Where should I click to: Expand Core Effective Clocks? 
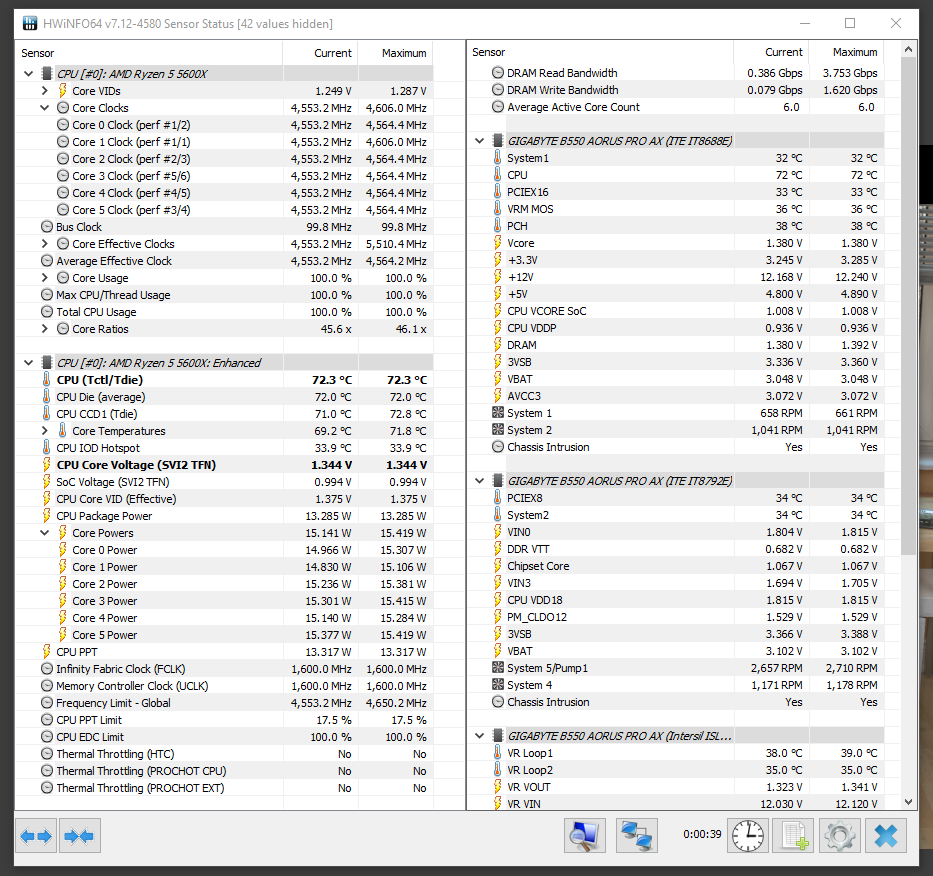[45, 243]
